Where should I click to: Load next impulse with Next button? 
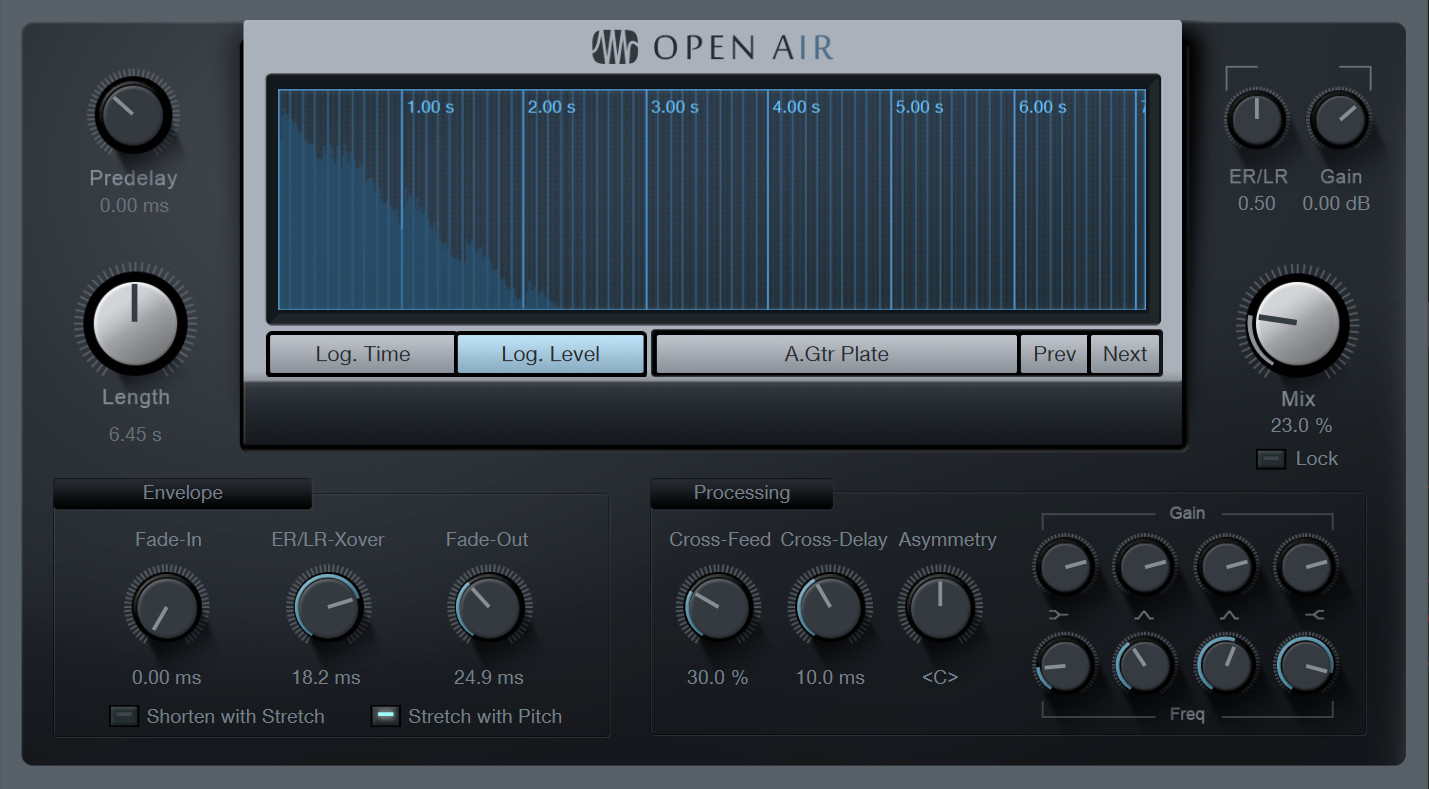point(1125,354)
